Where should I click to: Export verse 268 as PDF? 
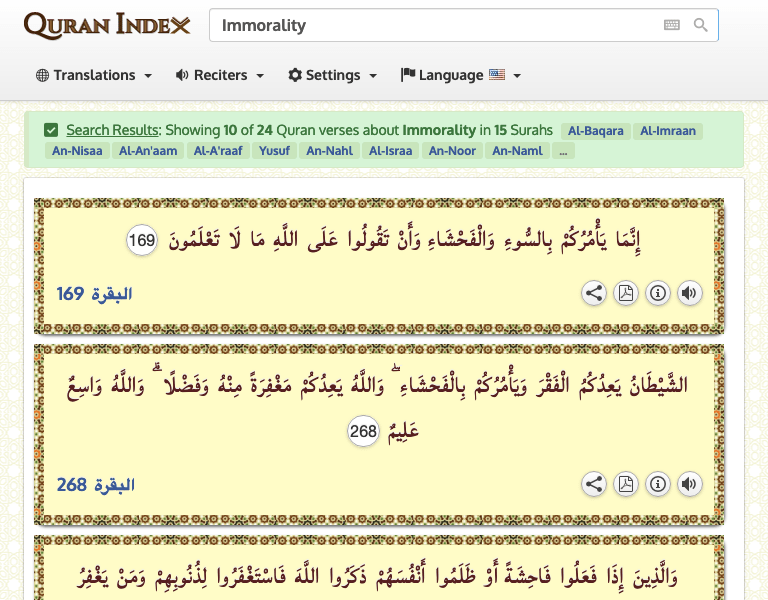pos(625,484)
